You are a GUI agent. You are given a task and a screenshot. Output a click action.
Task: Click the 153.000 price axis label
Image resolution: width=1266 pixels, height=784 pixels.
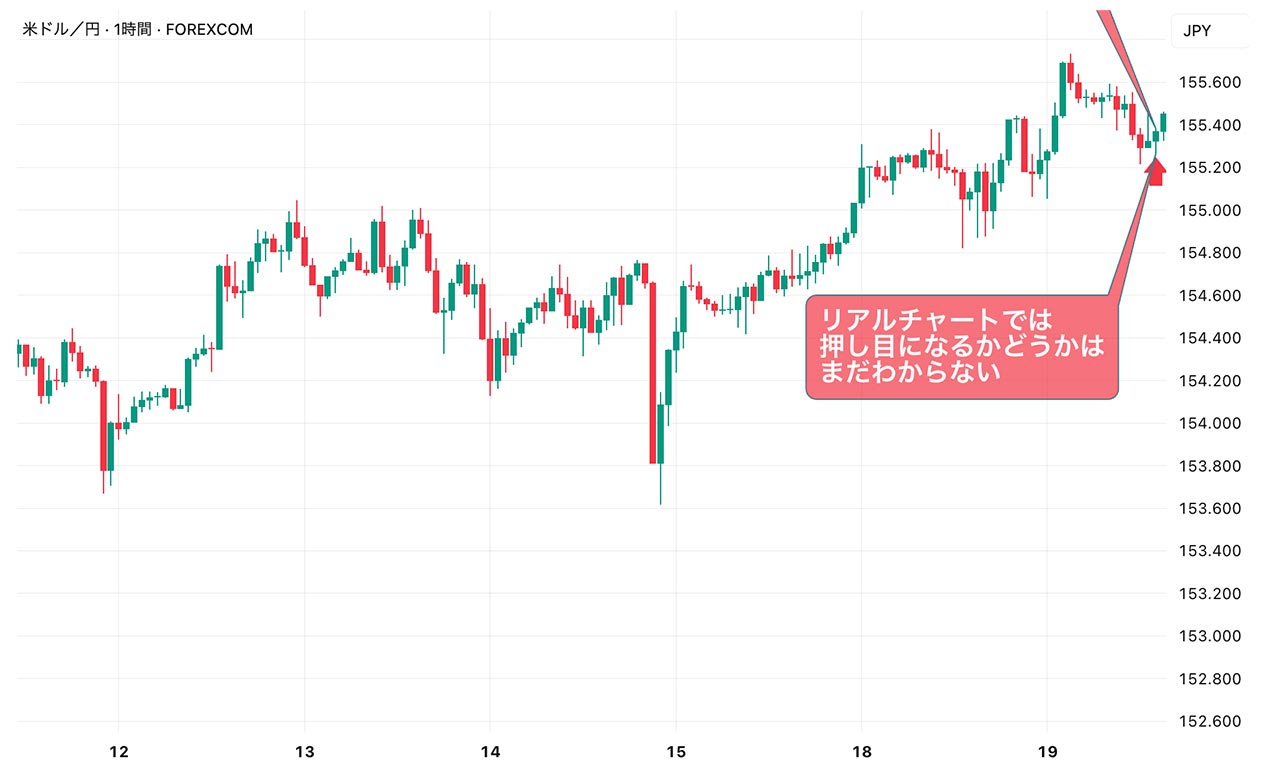pyautogui.click(x=1209, y=636)
